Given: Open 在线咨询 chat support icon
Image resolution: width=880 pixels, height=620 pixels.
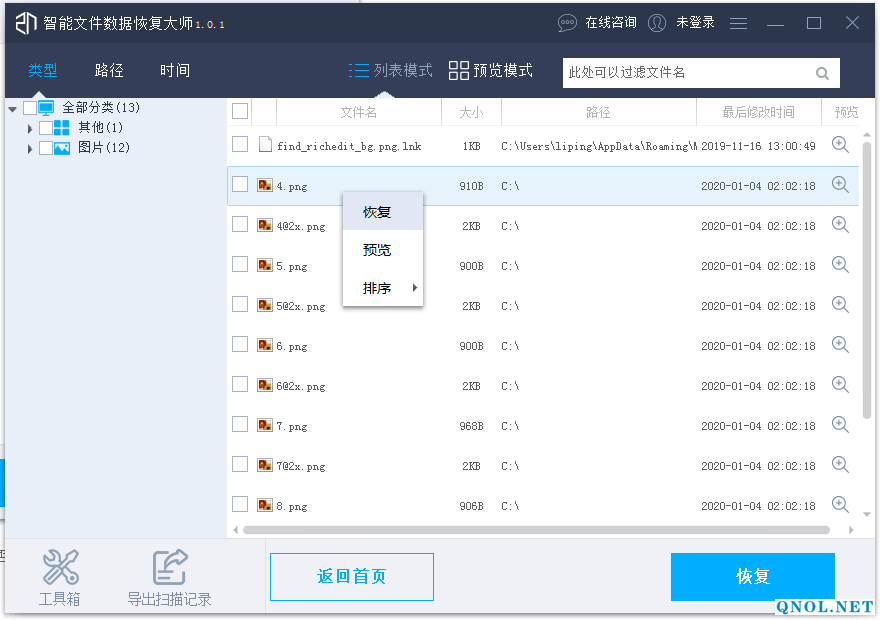Looking at the screenshot, I should [x=567, y=22].
